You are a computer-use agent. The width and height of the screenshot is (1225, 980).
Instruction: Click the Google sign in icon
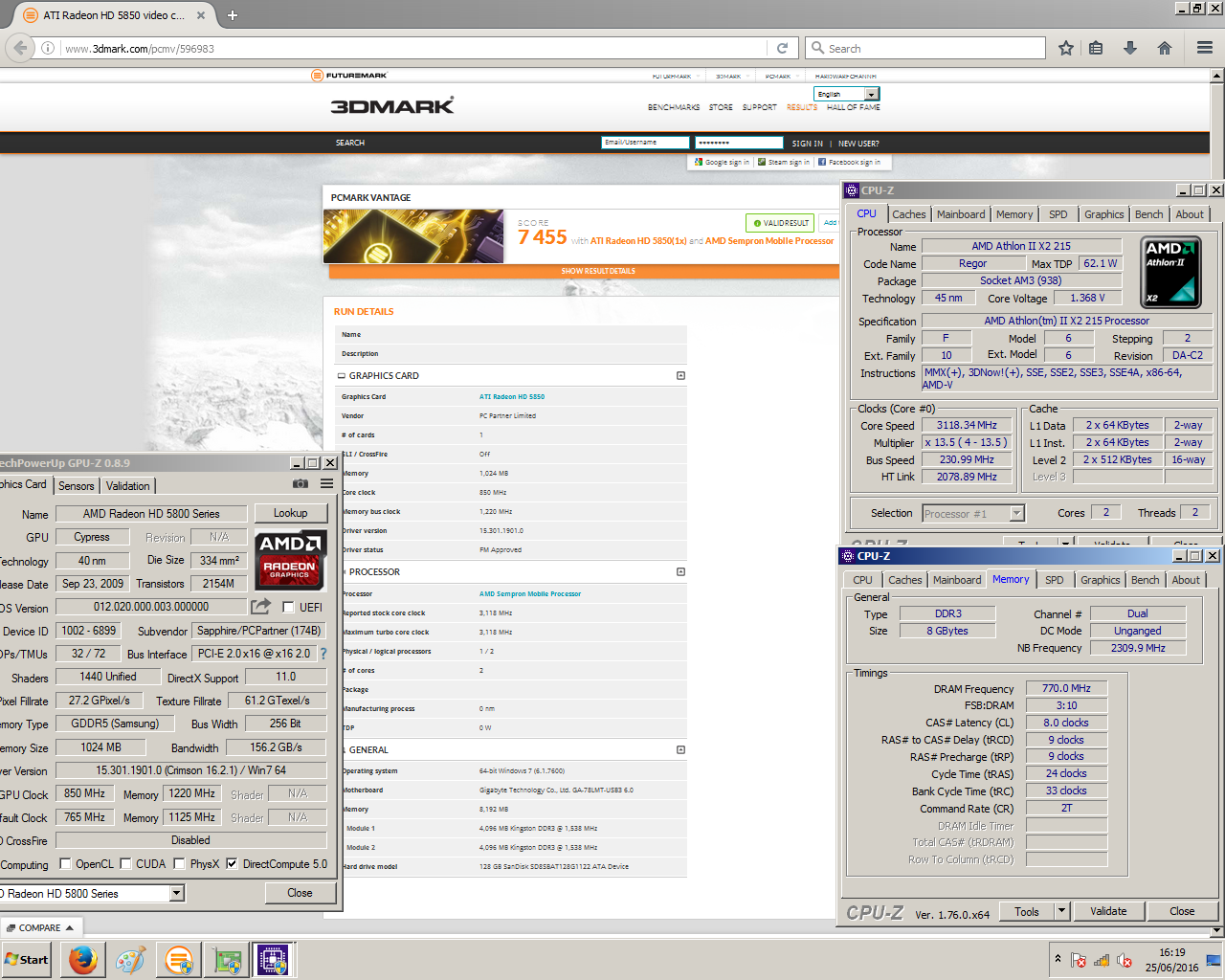point(700,163)
